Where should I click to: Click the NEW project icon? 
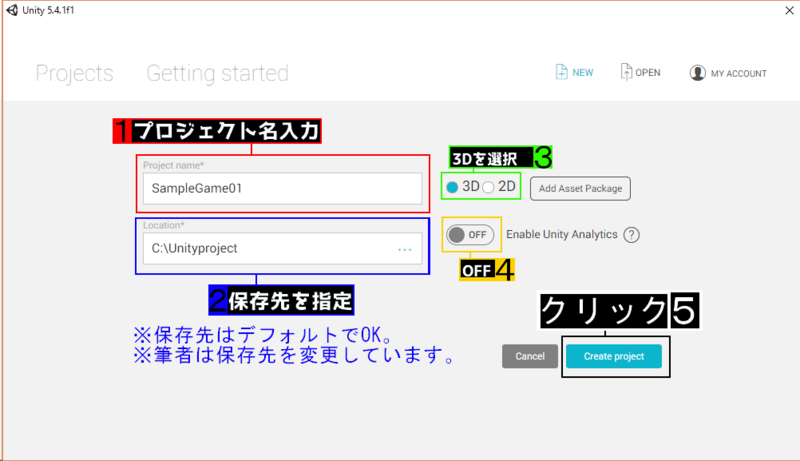coord(561,72)
